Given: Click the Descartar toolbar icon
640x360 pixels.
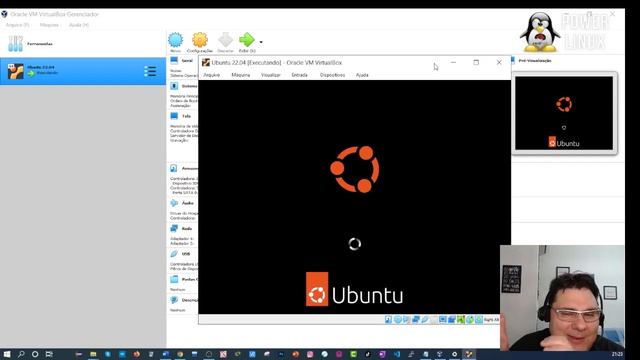Looking at the screenshot, I should (x=225, y=40).
